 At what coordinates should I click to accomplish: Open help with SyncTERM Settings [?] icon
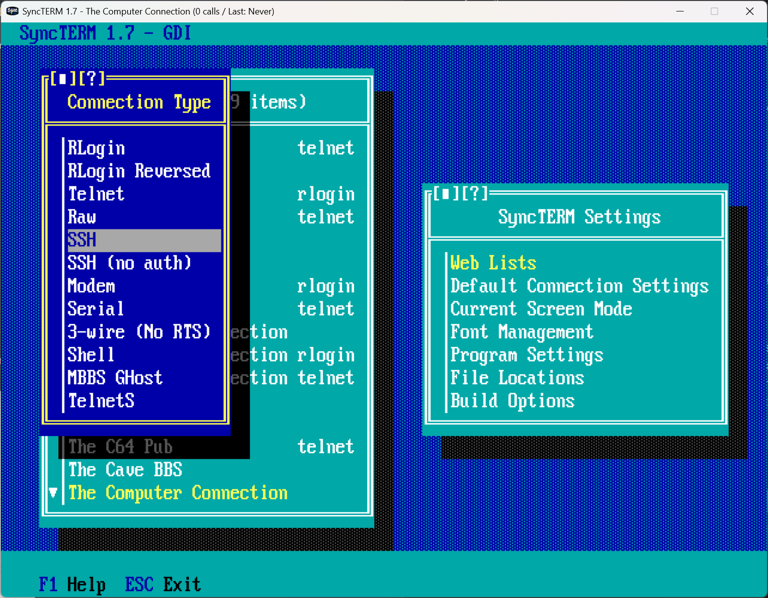474,193
